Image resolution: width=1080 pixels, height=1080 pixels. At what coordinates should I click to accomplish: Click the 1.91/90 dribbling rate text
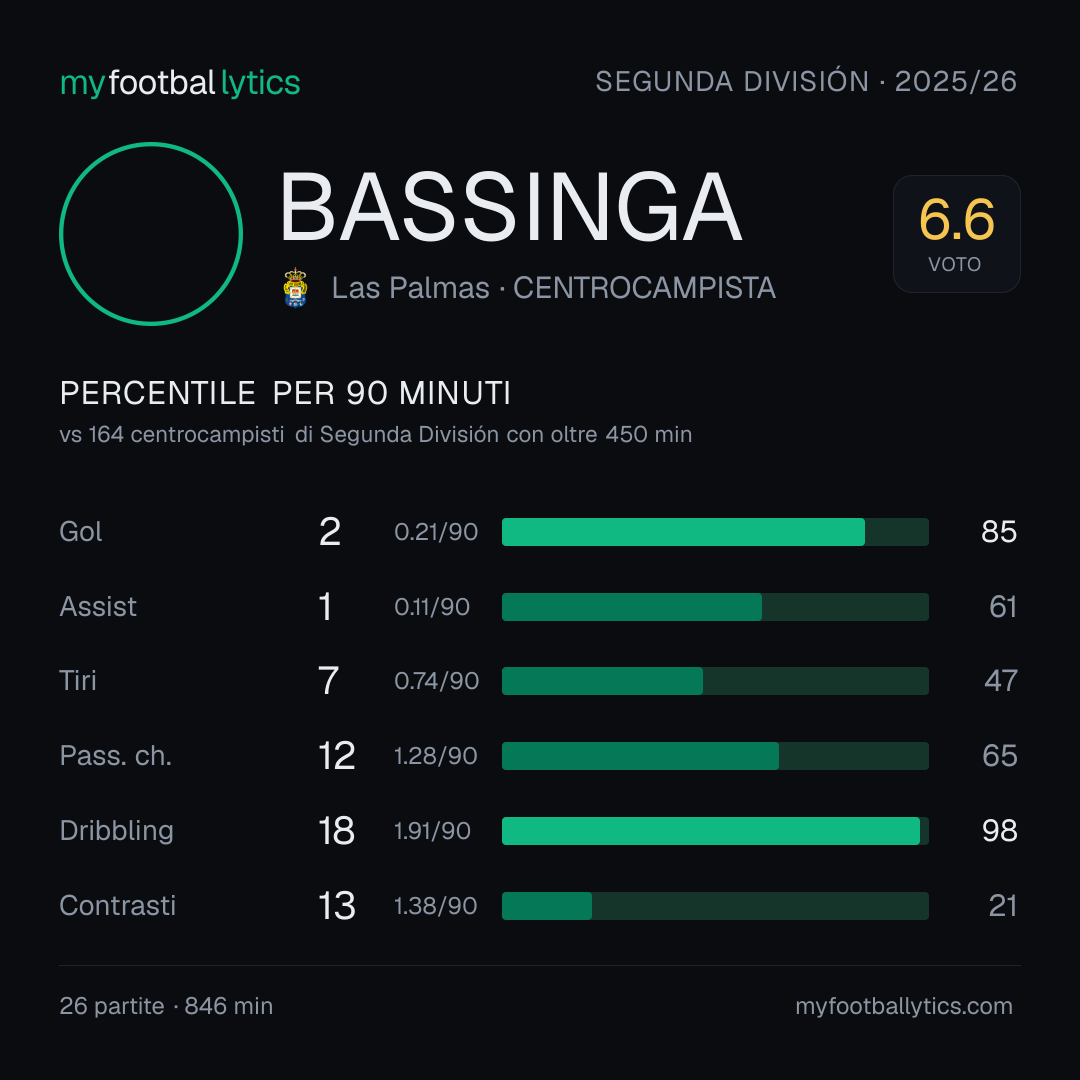click(433, 831)
